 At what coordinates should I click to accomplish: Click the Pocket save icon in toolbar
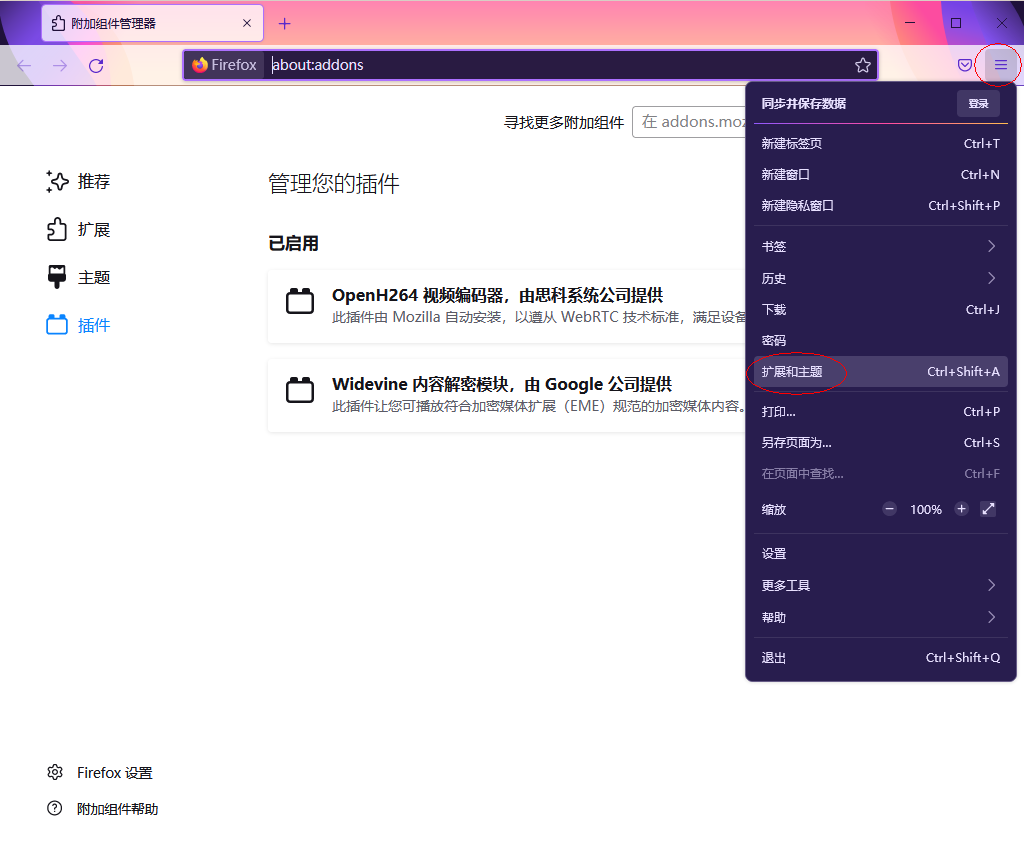(x=965, y=65)
